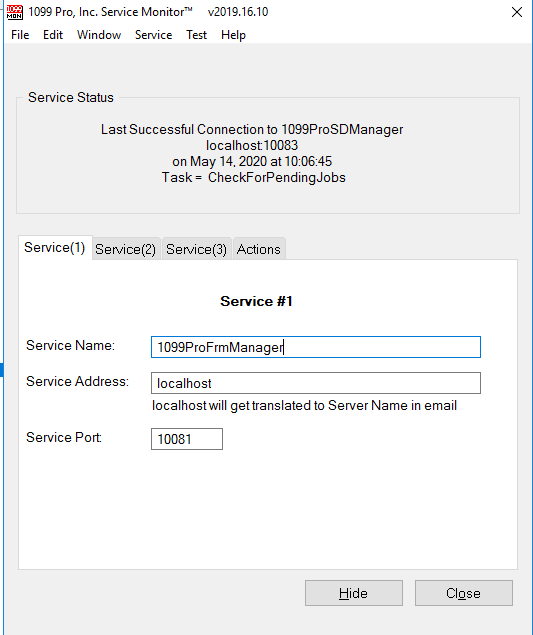Switch to the Service(3) tab
533x635 pixels.
196,249
